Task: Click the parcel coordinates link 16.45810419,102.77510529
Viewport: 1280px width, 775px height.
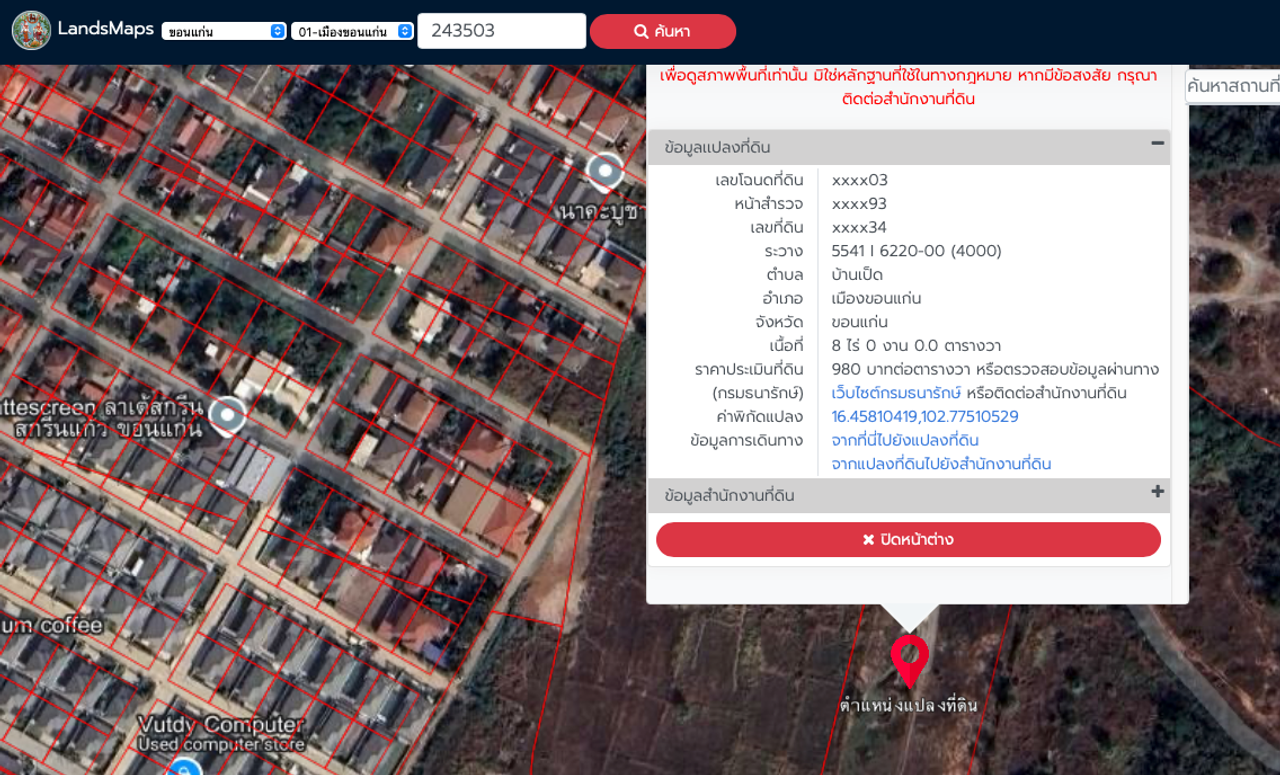Action: point(925,417)
